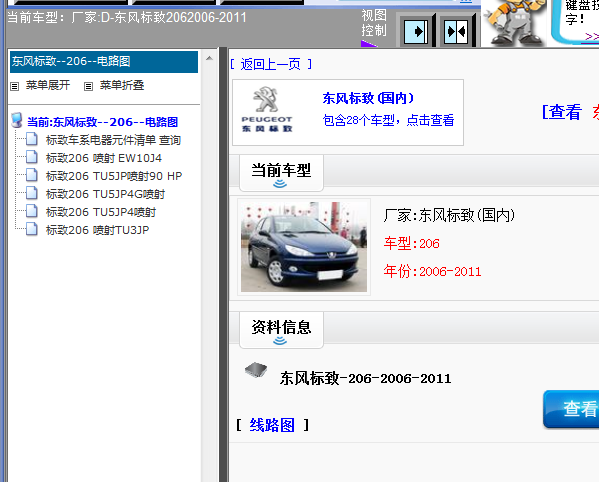This screenshot has height=482, width=599.
Task: Click 菜单展开 to expand the menu
Action: coord(48,85)
